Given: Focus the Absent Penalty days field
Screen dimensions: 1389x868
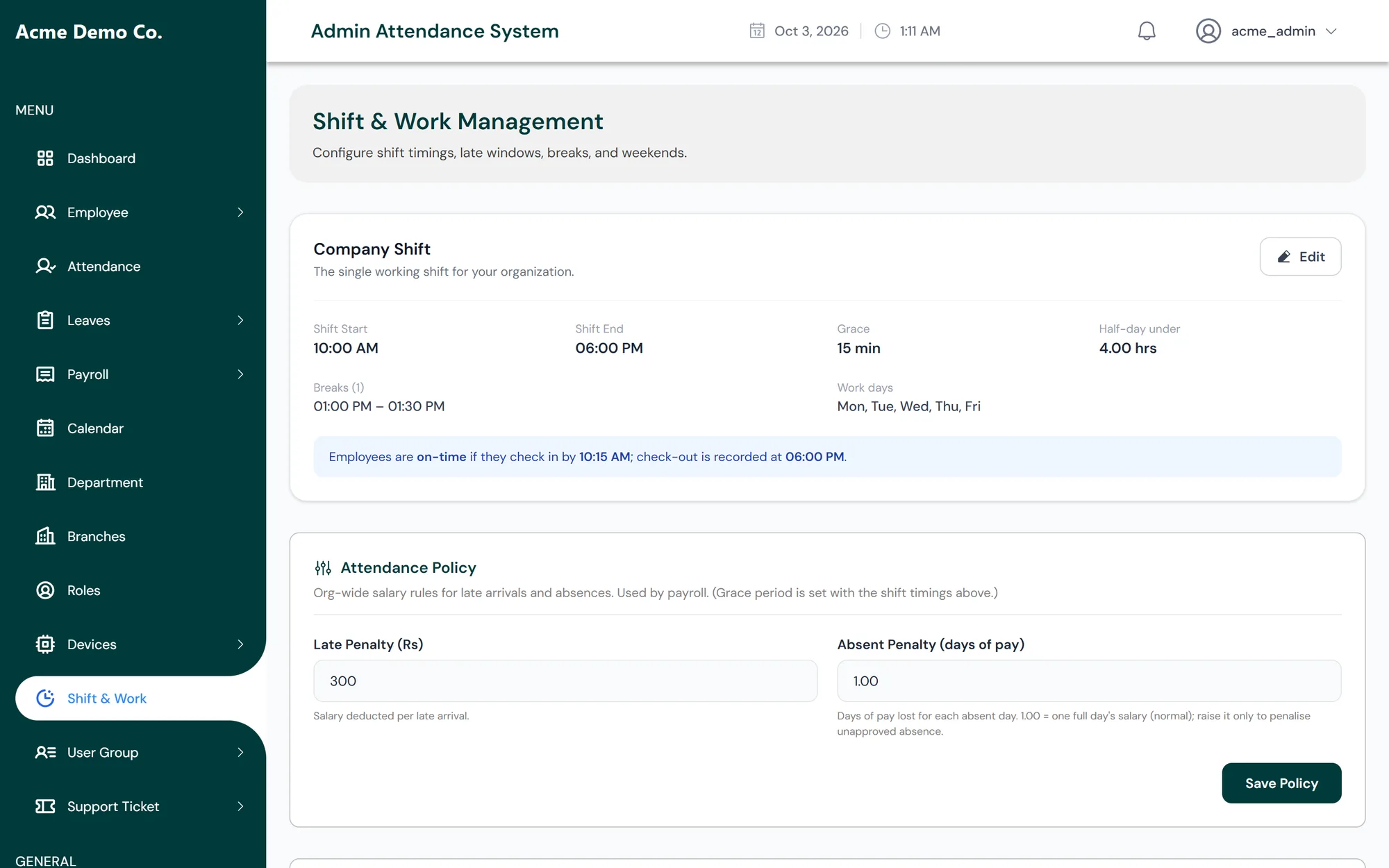Looking at the screenshot, I should pos(1089,681).
